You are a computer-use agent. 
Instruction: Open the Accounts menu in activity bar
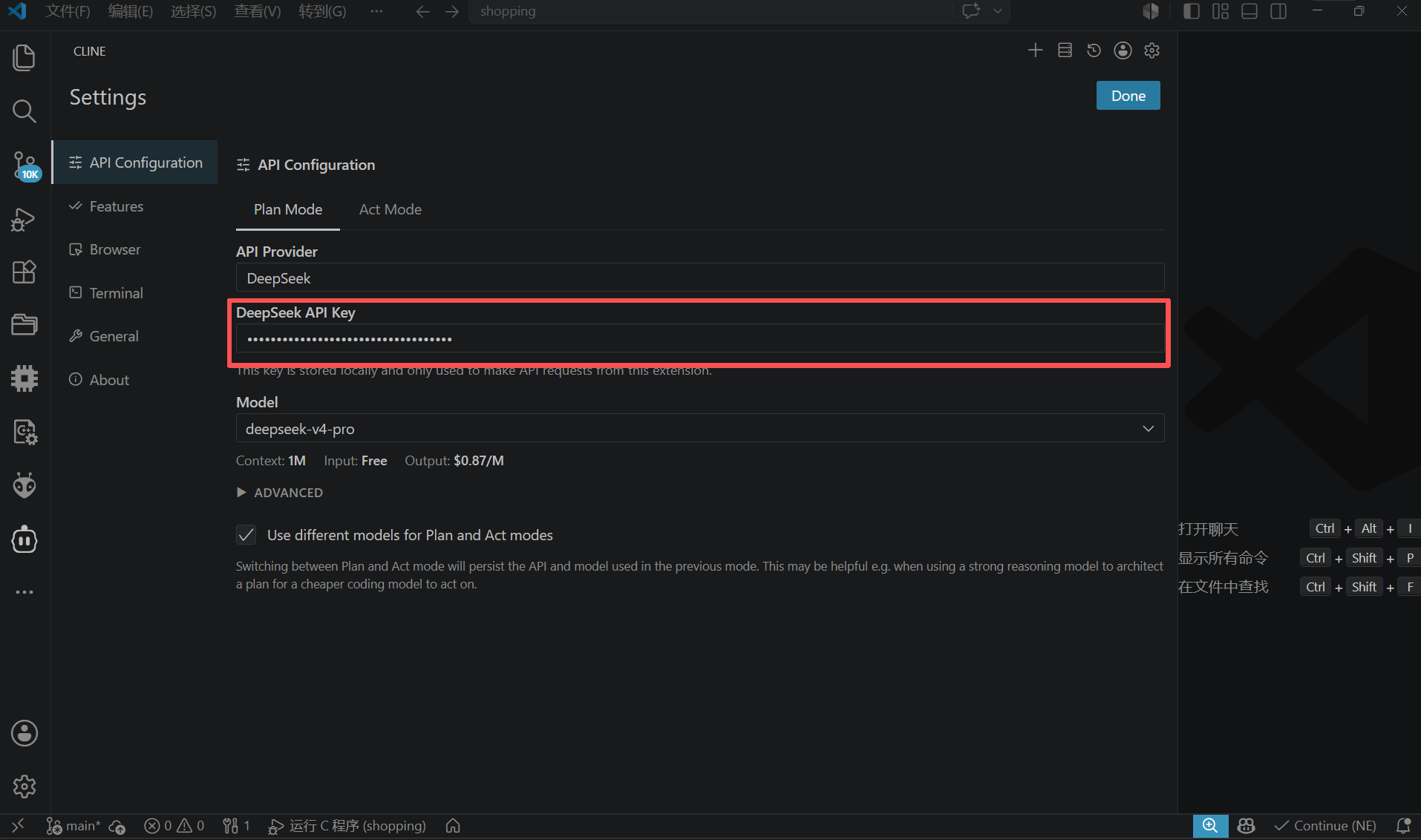[24, 733]
